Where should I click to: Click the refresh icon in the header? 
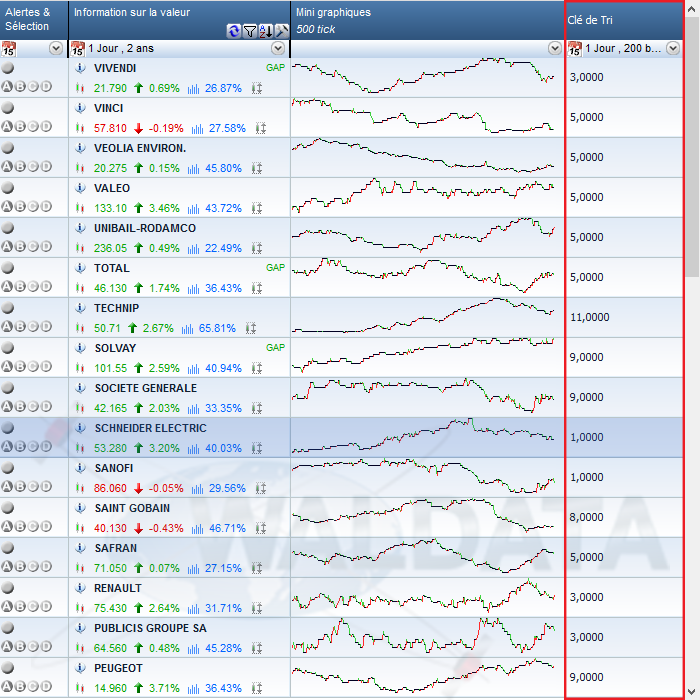pyautogui.click(x=233, y=31)
